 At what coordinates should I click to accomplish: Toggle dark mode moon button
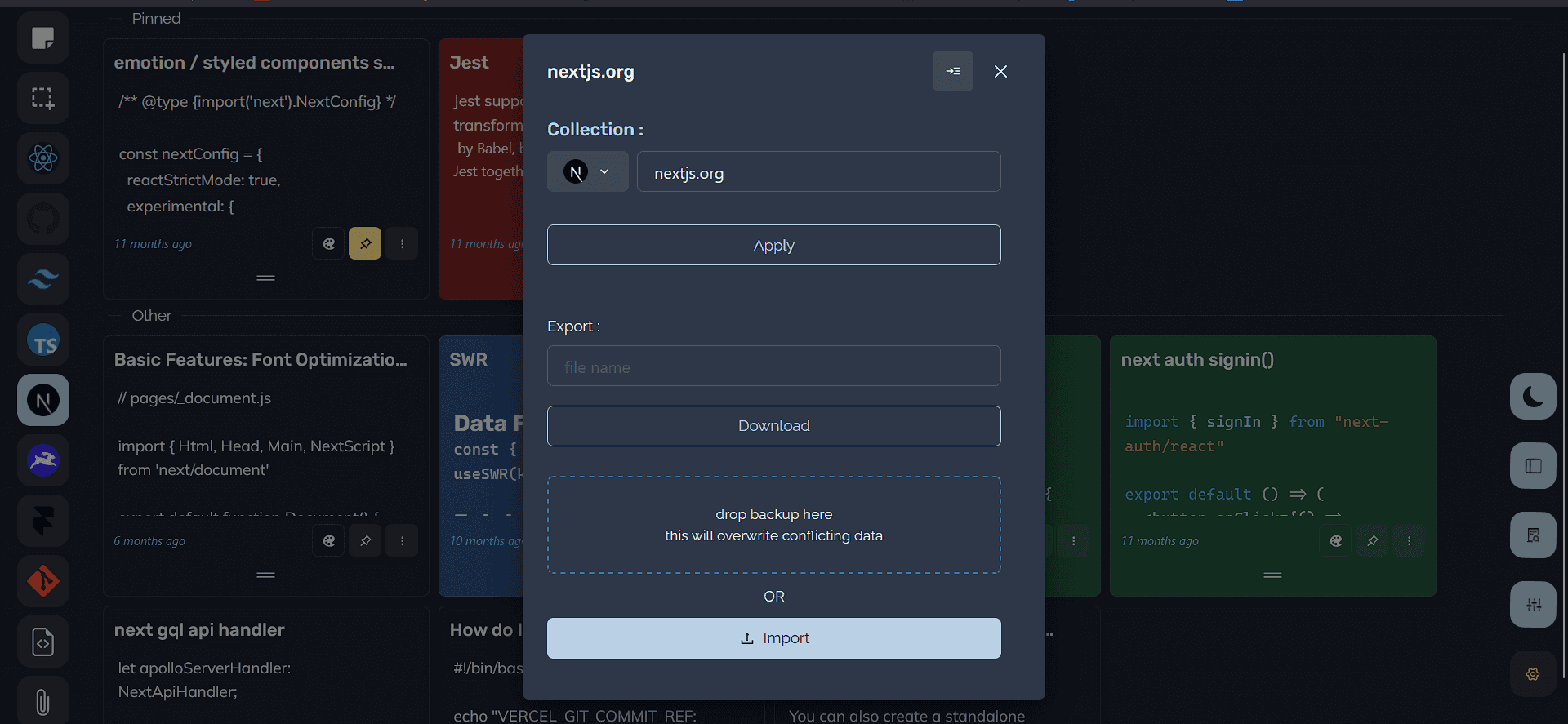click(1533, 397)
